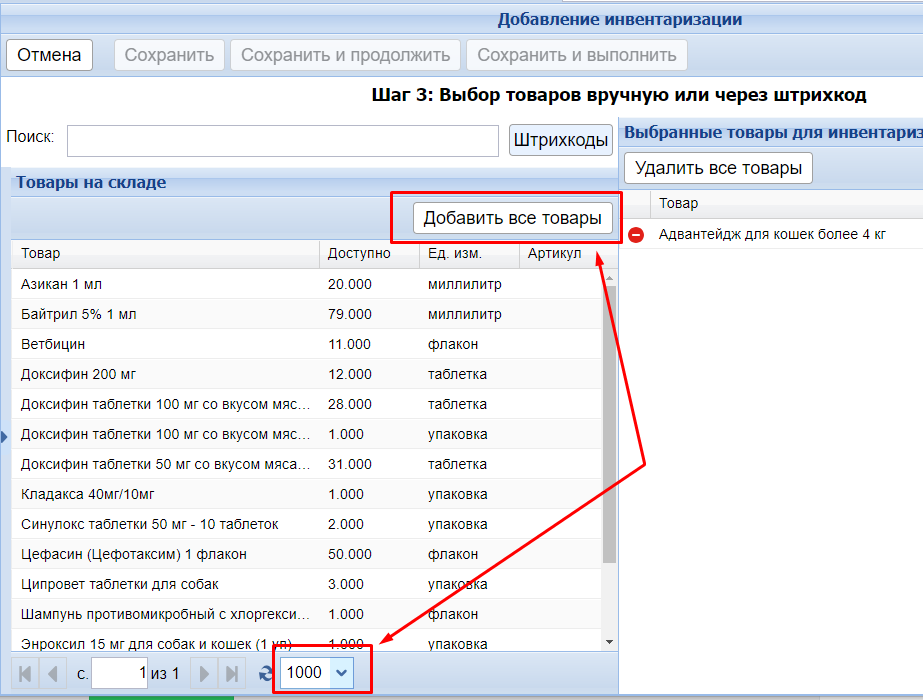Expand the left side panel collapse arrow
This screenshot has width=923, height=700.
(x=4, y=435)
